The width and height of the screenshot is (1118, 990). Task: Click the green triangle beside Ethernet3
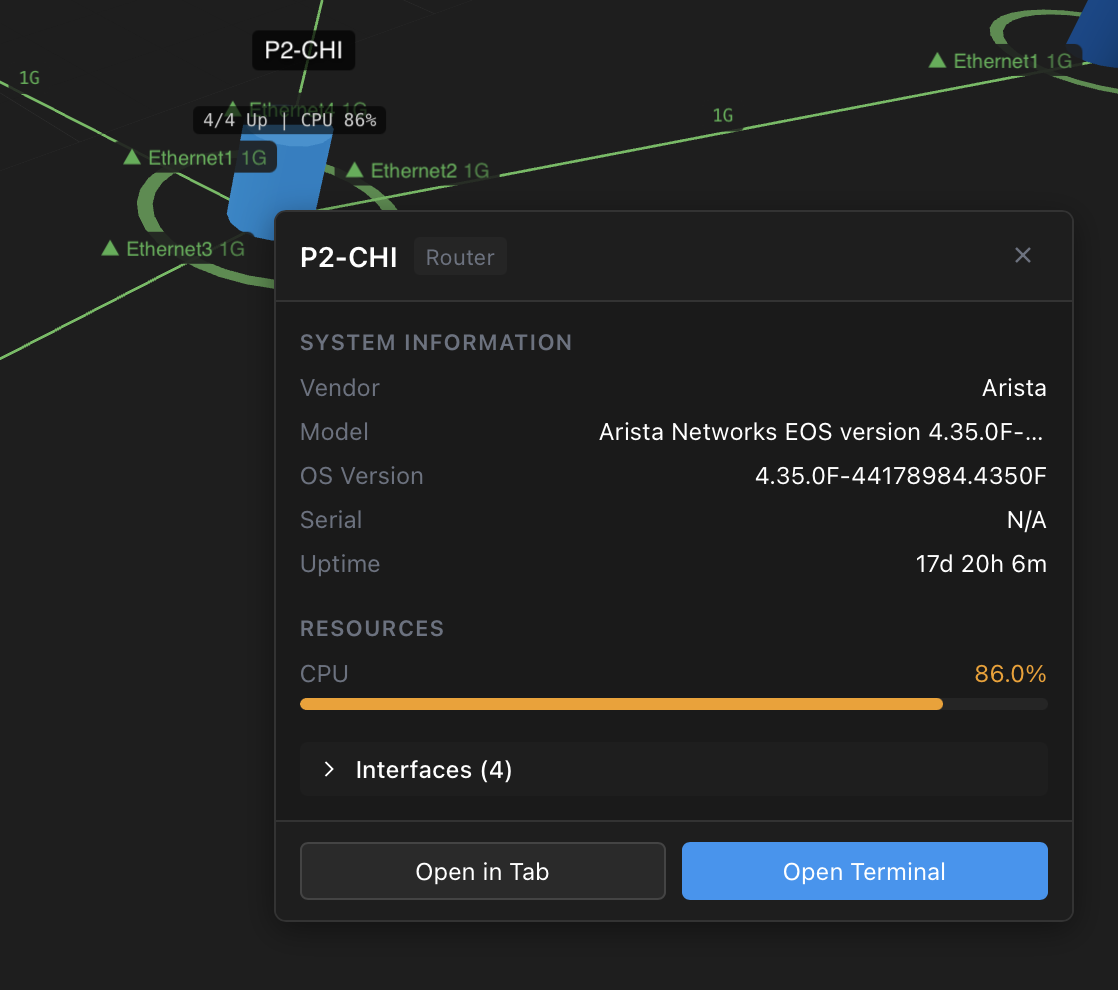tap(110, 248)
